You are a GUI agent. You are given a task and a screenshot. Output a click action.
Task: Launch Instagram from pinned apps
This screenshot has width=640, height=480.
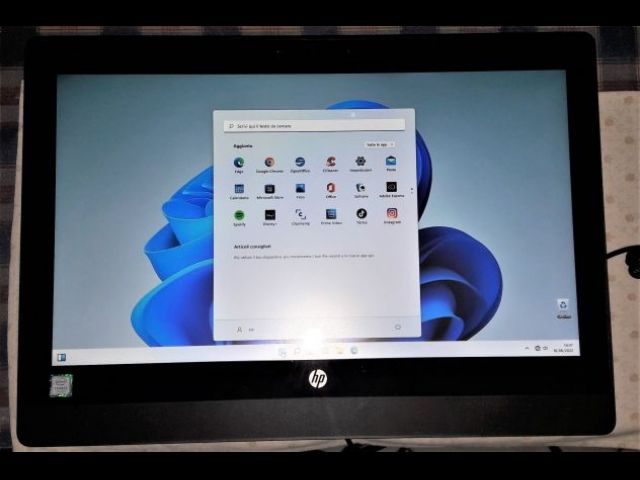click(392, 216)
